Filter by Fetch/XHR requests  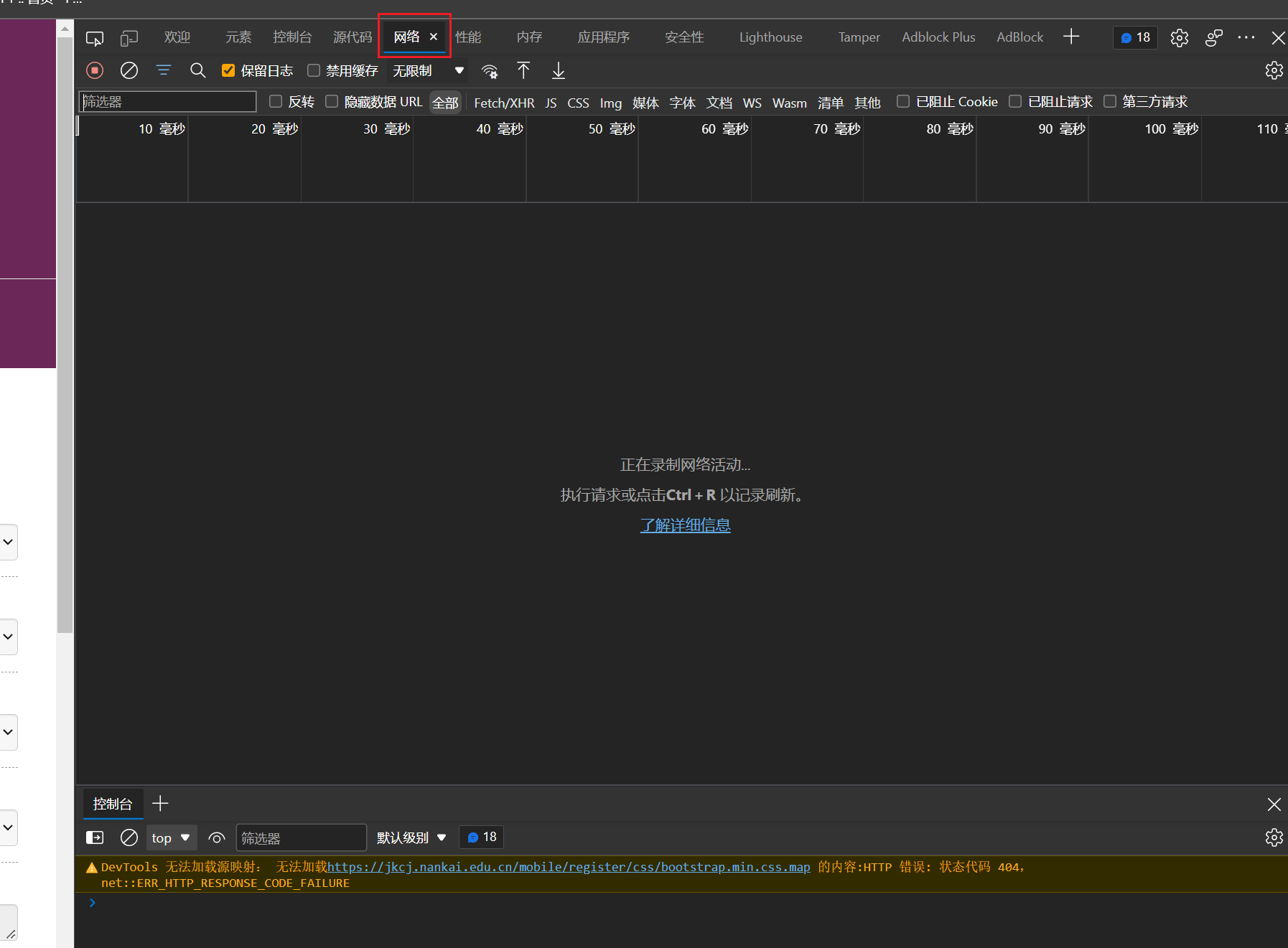(504, 103)
